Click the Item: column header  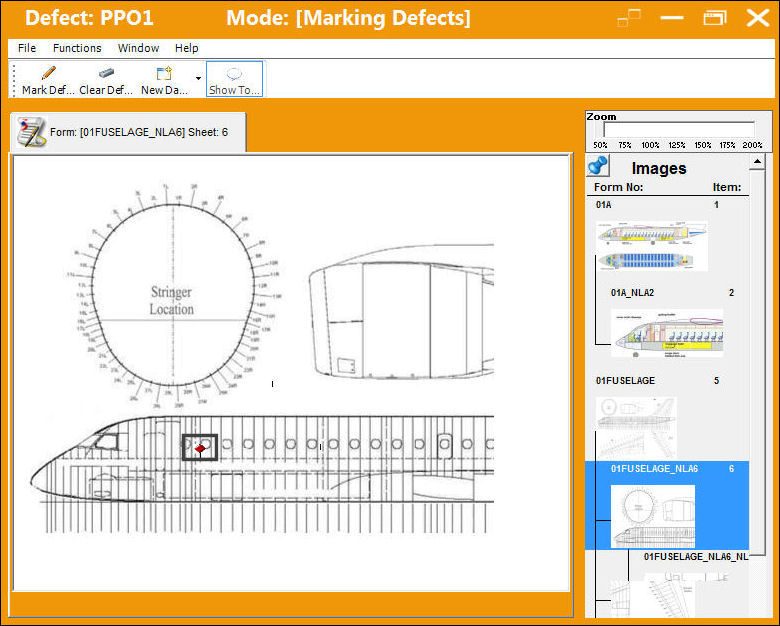pyautogui.click(x=727, y=188)
